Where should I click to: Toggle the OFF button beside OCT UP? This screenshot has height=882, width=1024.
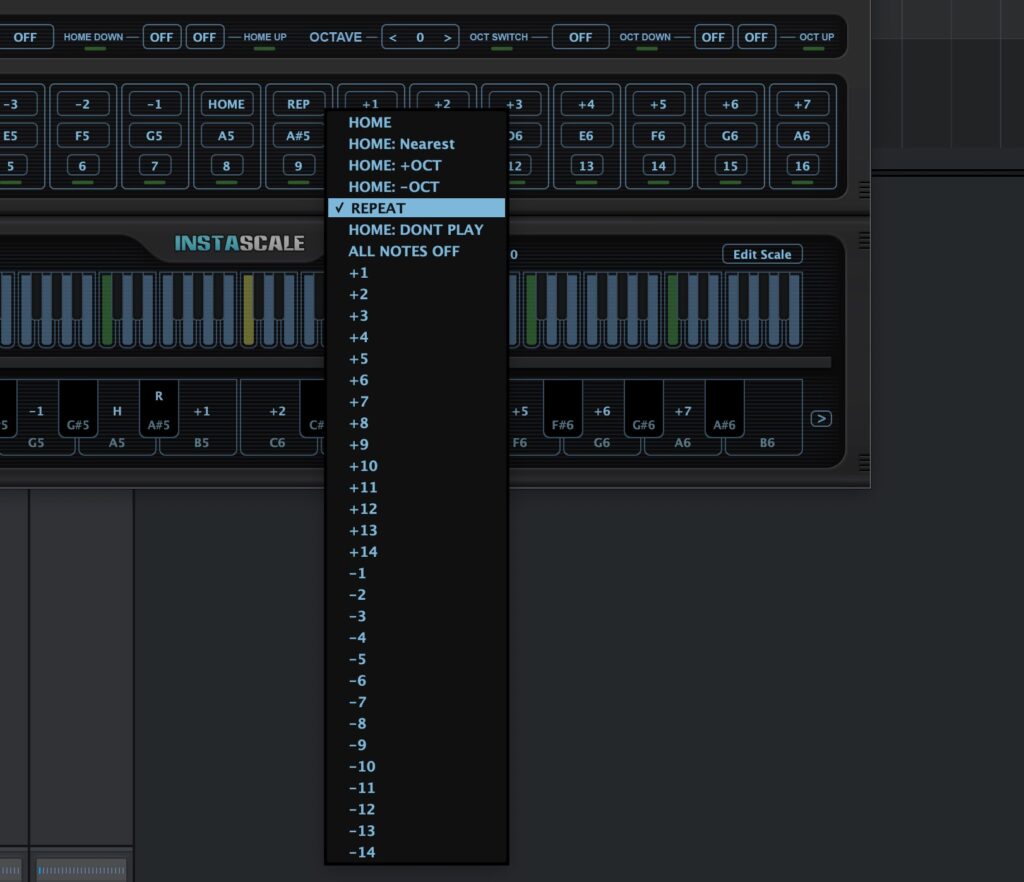click(x=756, y=37)
